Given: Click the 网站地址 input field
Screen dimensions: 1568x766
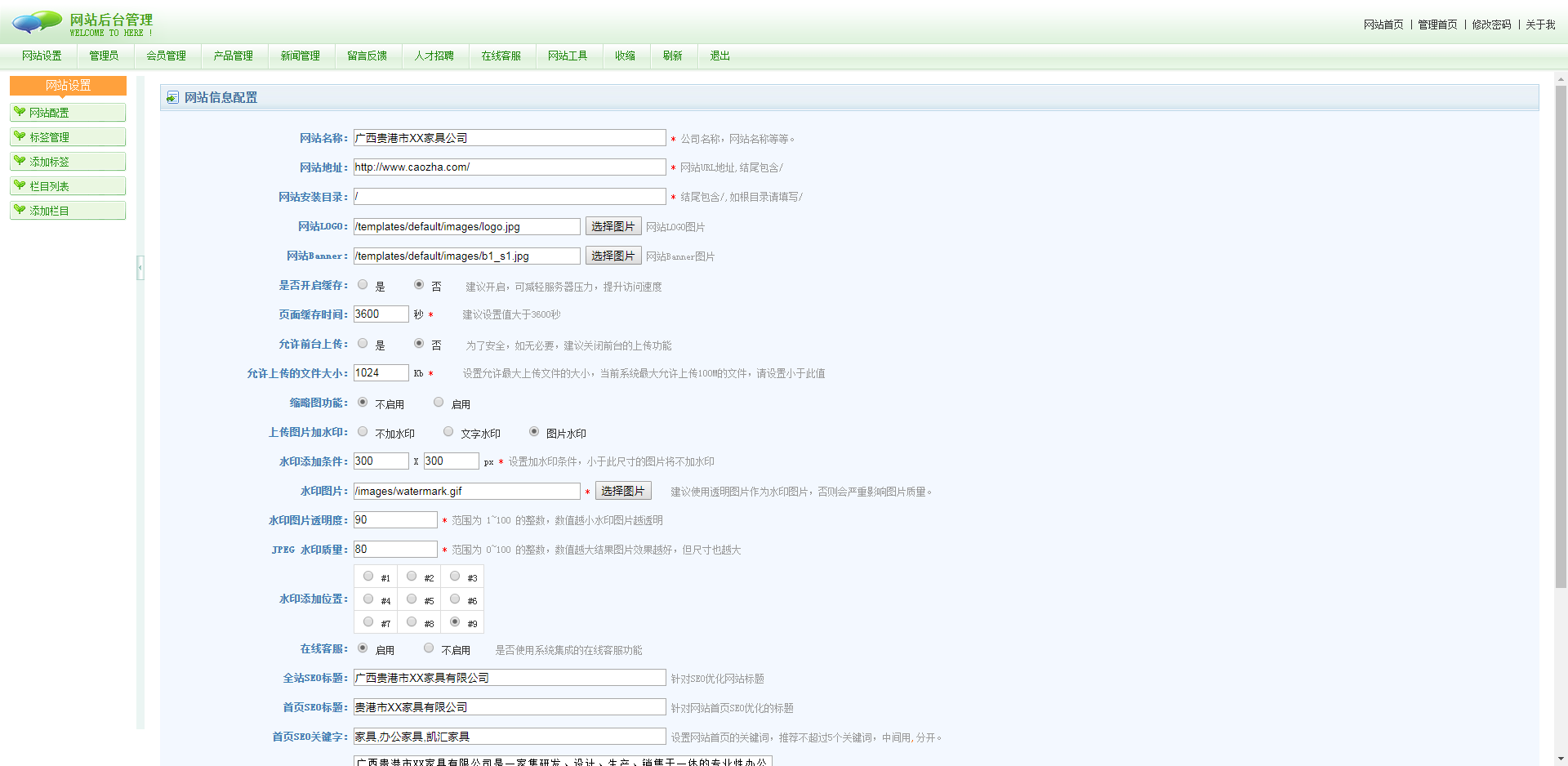Looking at the screenshot, I should coord(510,167).
